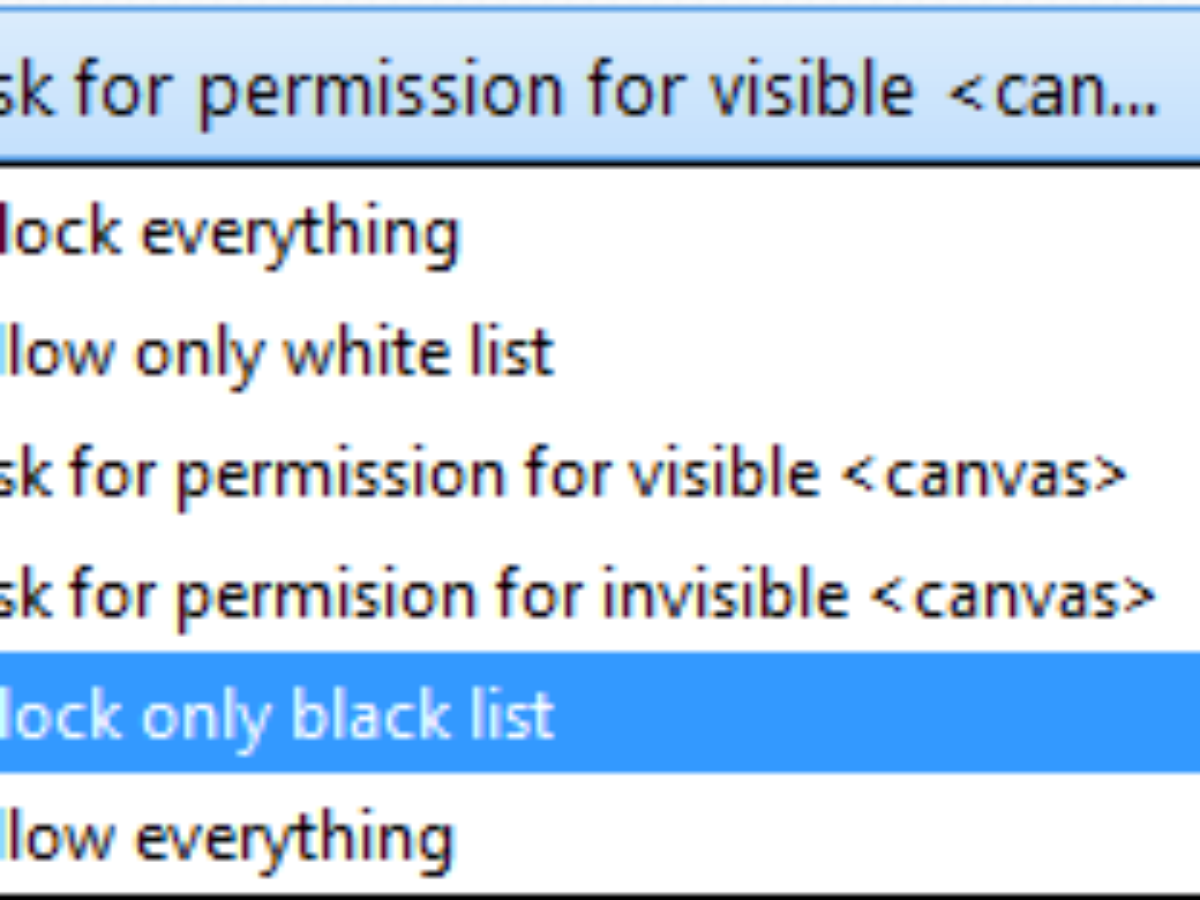Pick "Ask for permission for visible <canvas>"
The image size is (1200, 900).
click(x=560, y=474)
